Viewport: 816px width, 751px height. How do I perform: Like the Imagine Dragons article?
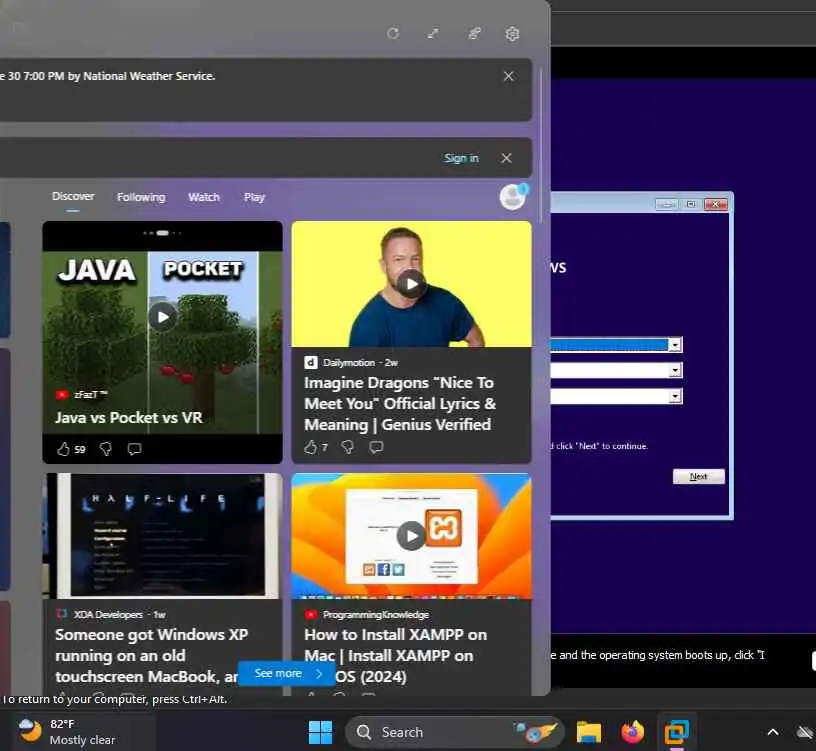tap(311, 447)
